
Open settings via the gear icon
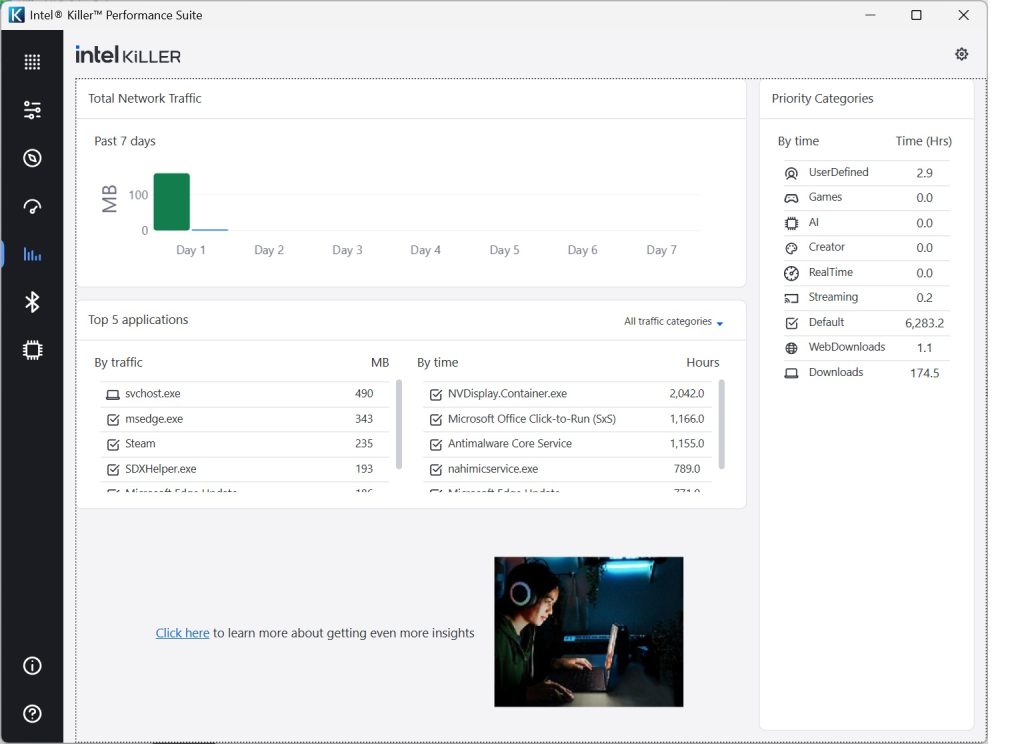point(961,54)
